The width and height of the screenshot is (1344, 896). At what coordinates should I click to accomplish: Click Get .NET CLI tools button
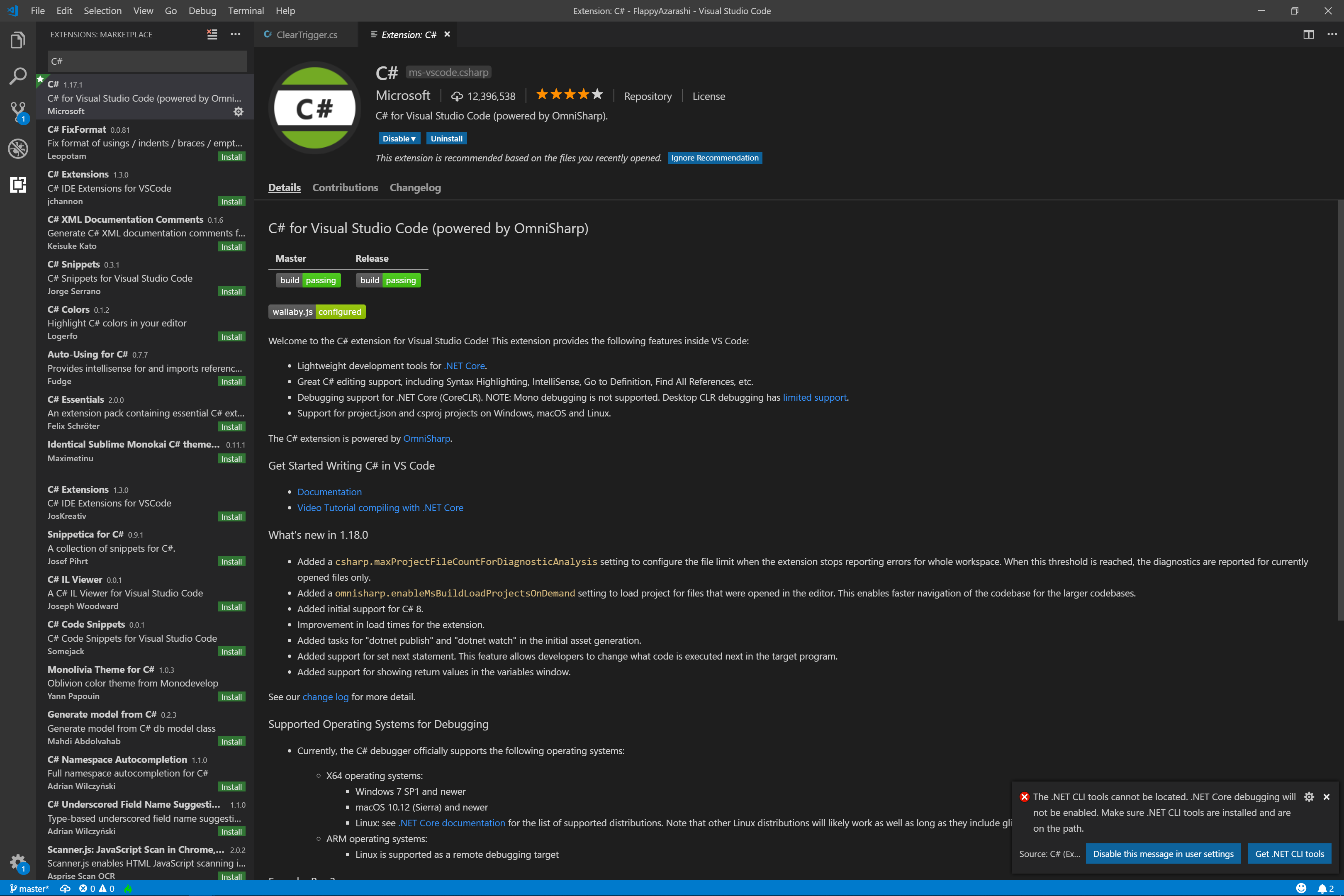click(x=1289, y=854)
